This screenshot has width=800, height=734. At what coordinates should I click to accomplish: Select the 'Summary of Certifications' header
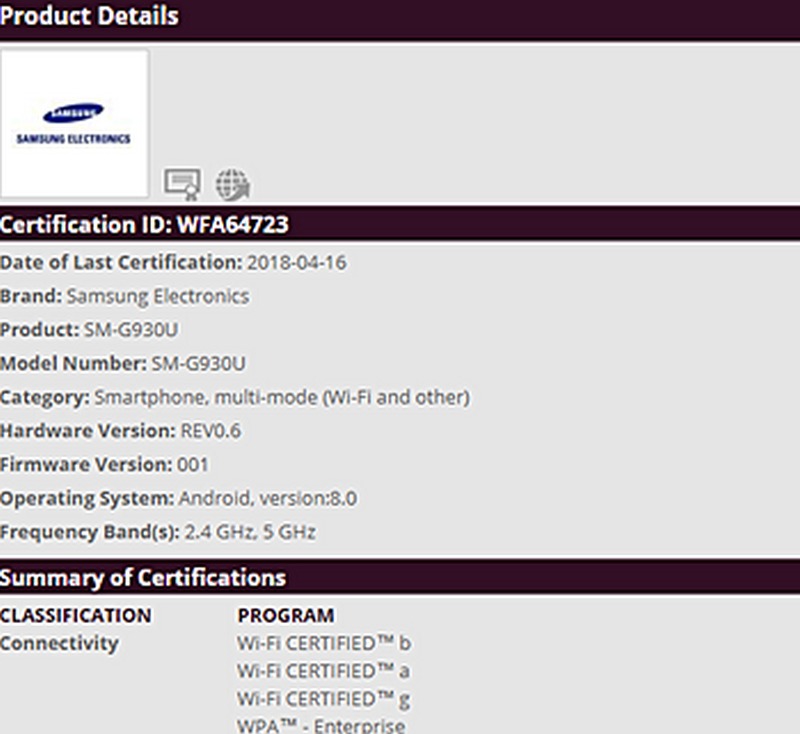(x=143, y=578)
